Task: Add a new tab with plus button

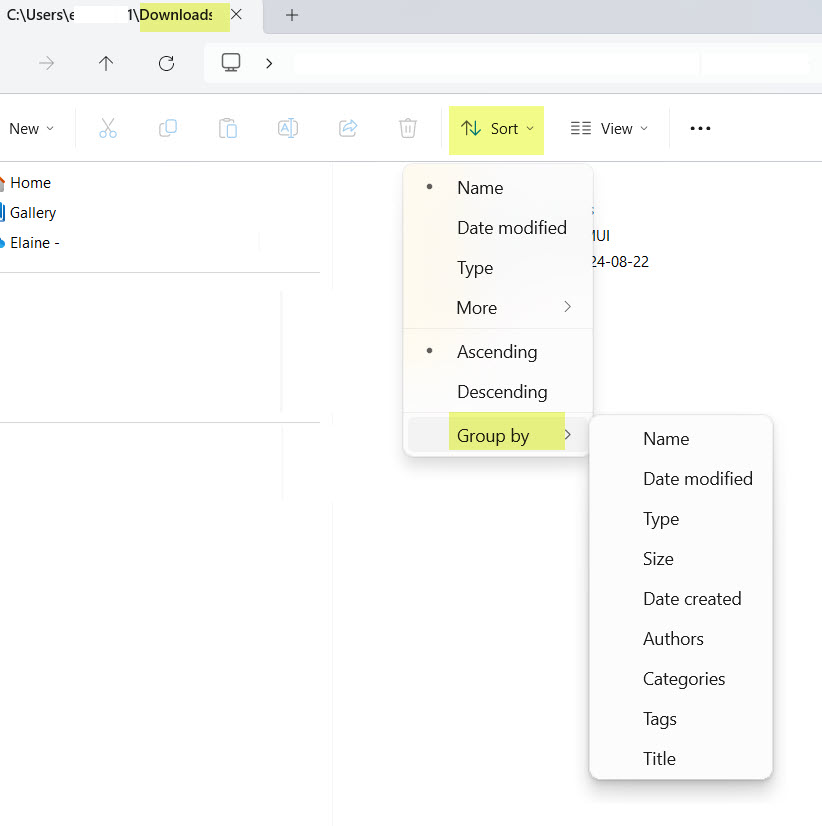Action: tap(292, 15)
